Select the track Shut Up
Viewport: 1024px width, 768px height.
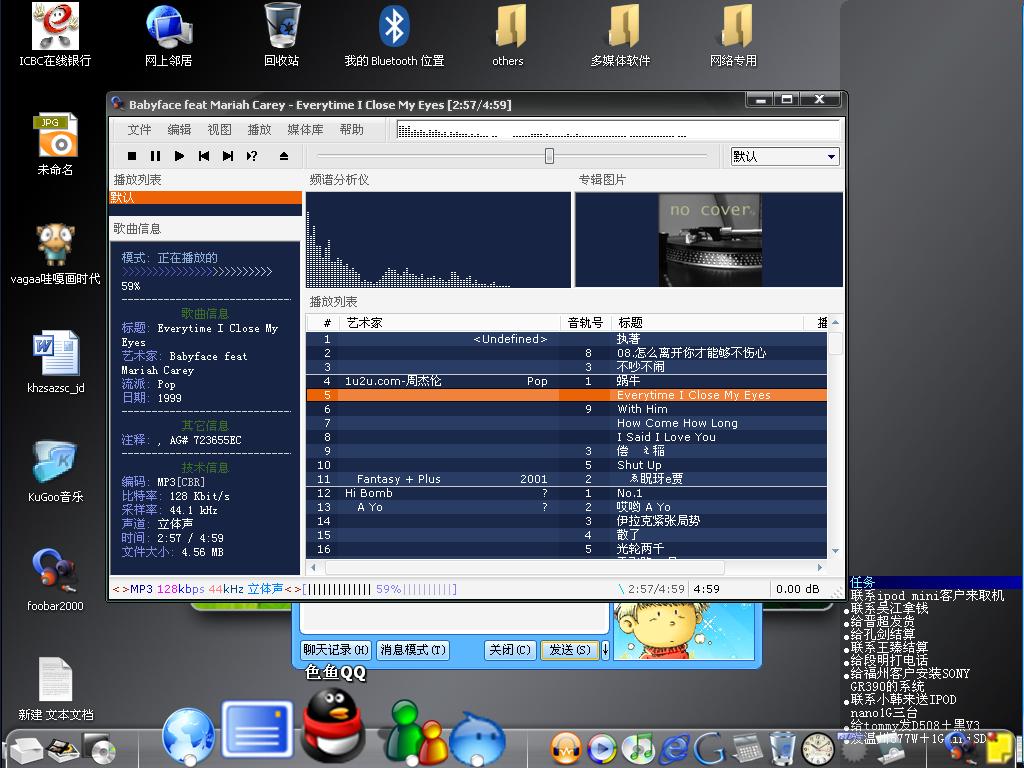click(566, 465)
